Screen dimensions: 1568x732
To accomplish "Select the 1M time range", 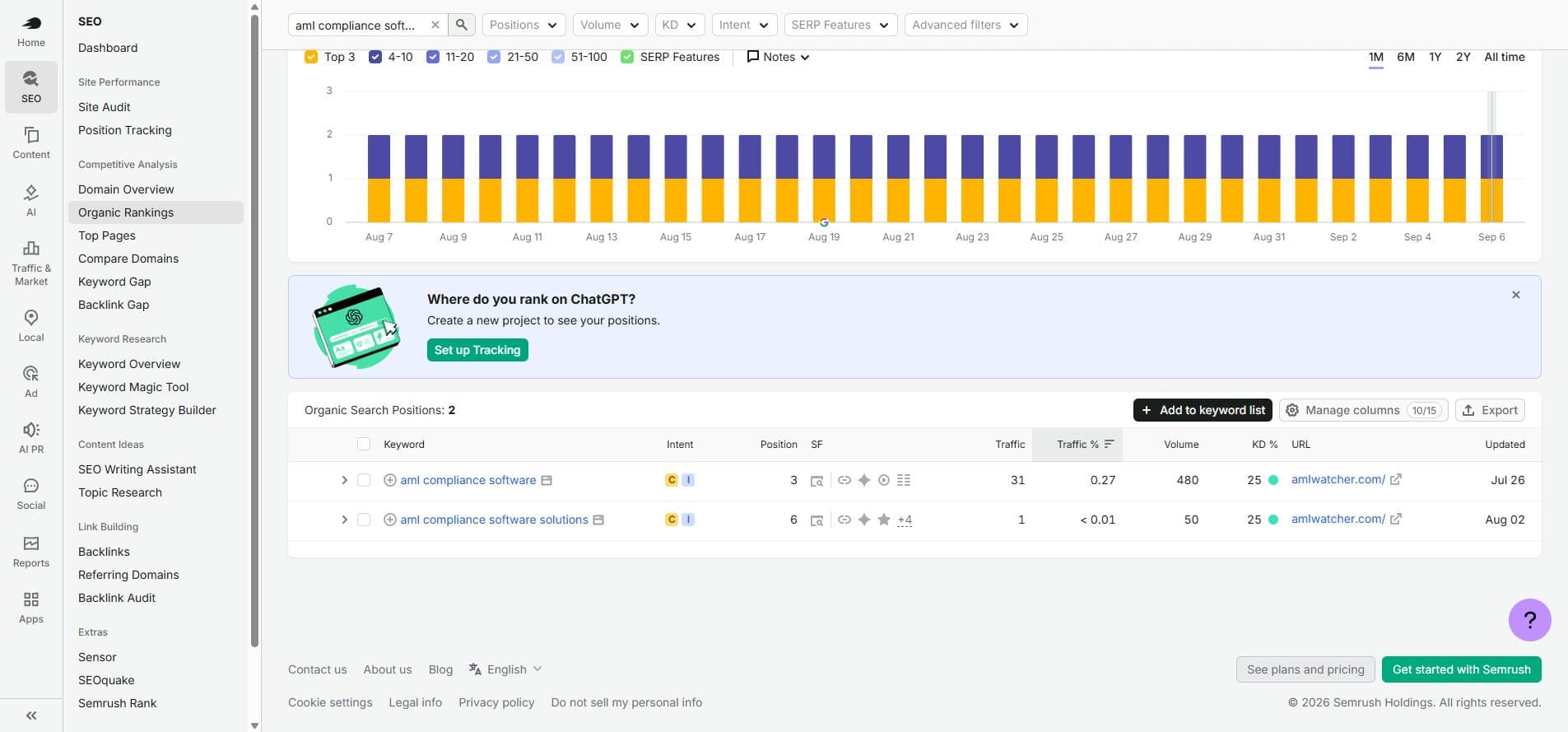I will 1375,57.
